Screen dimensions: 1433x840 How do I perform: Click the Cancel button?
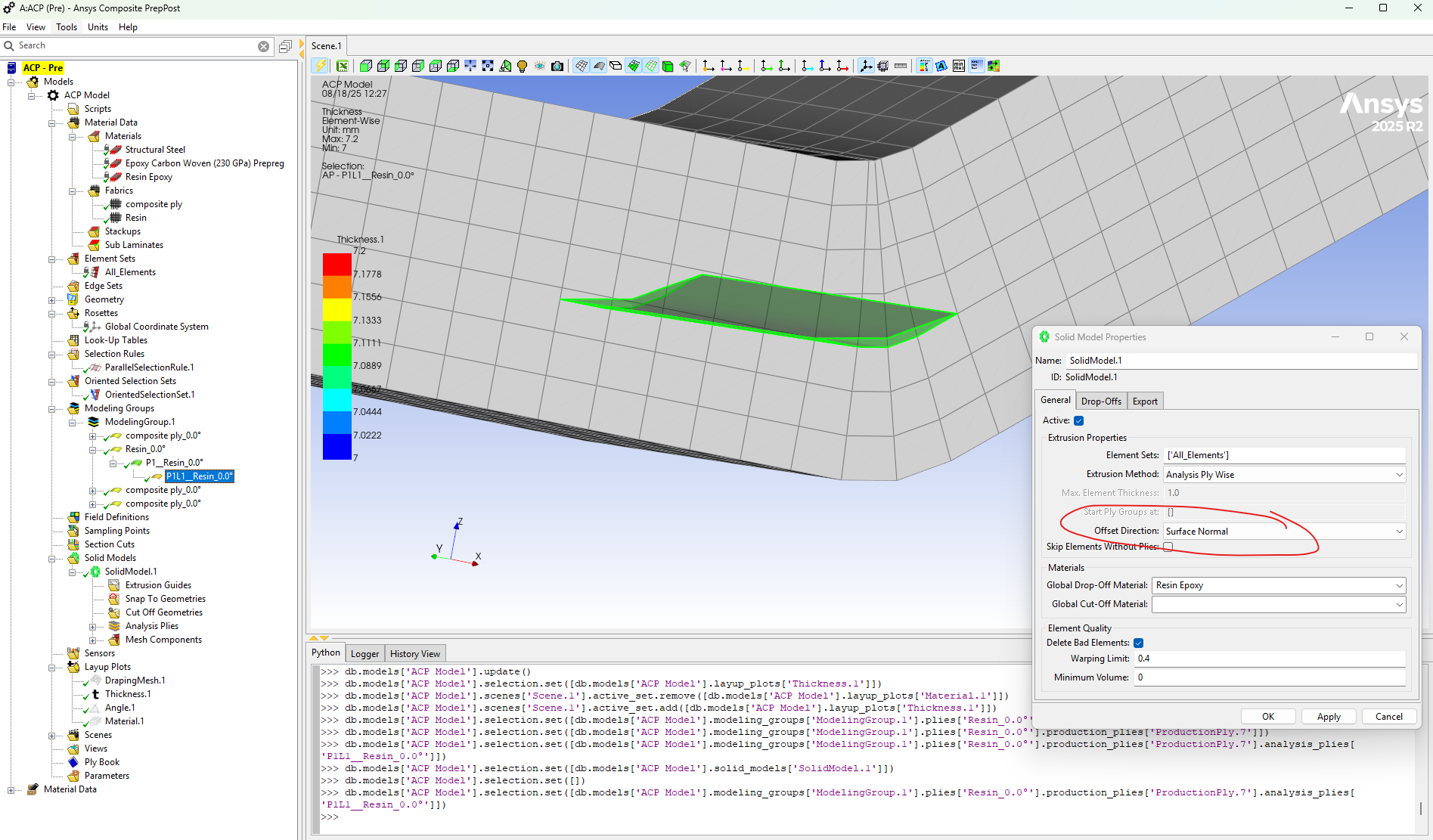pos(1388,716)
